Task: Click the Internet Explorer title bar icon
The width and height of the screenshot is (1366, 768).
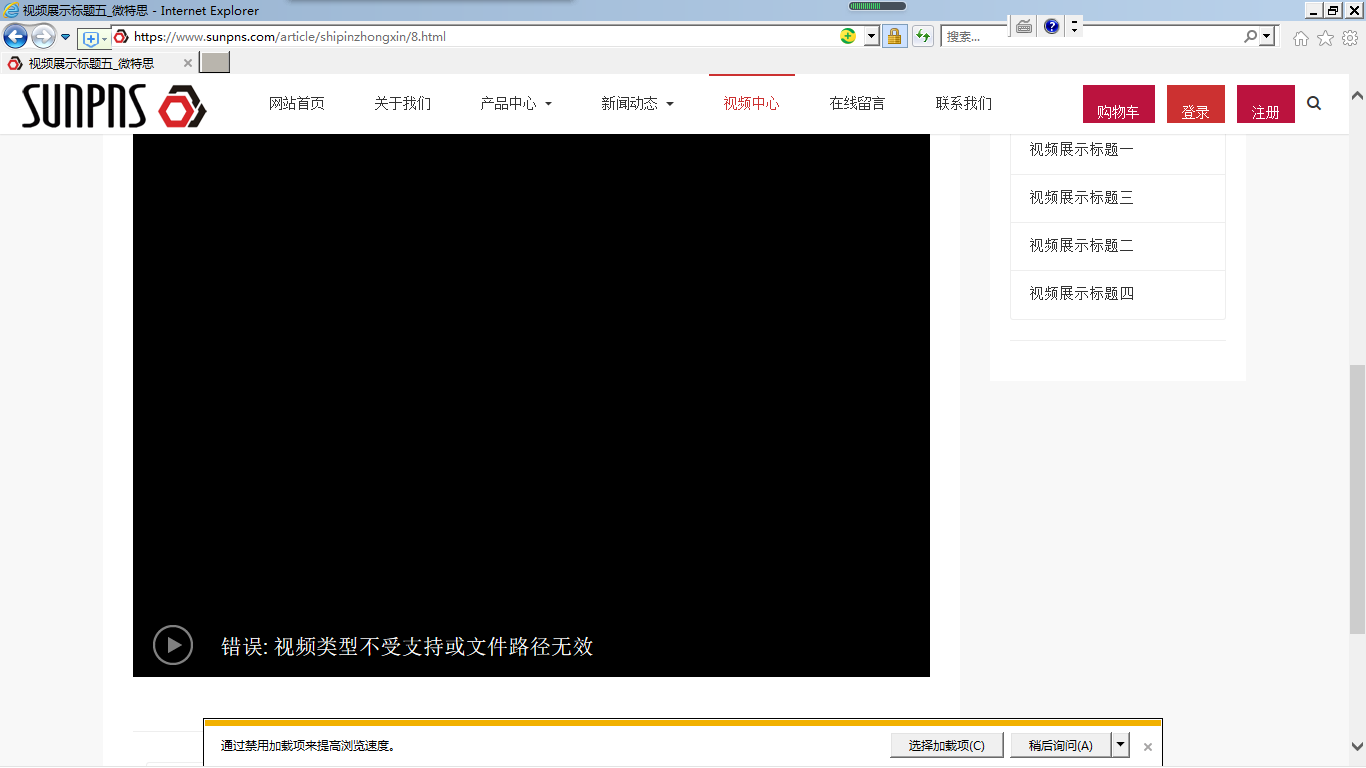Action: coord(11,10)
